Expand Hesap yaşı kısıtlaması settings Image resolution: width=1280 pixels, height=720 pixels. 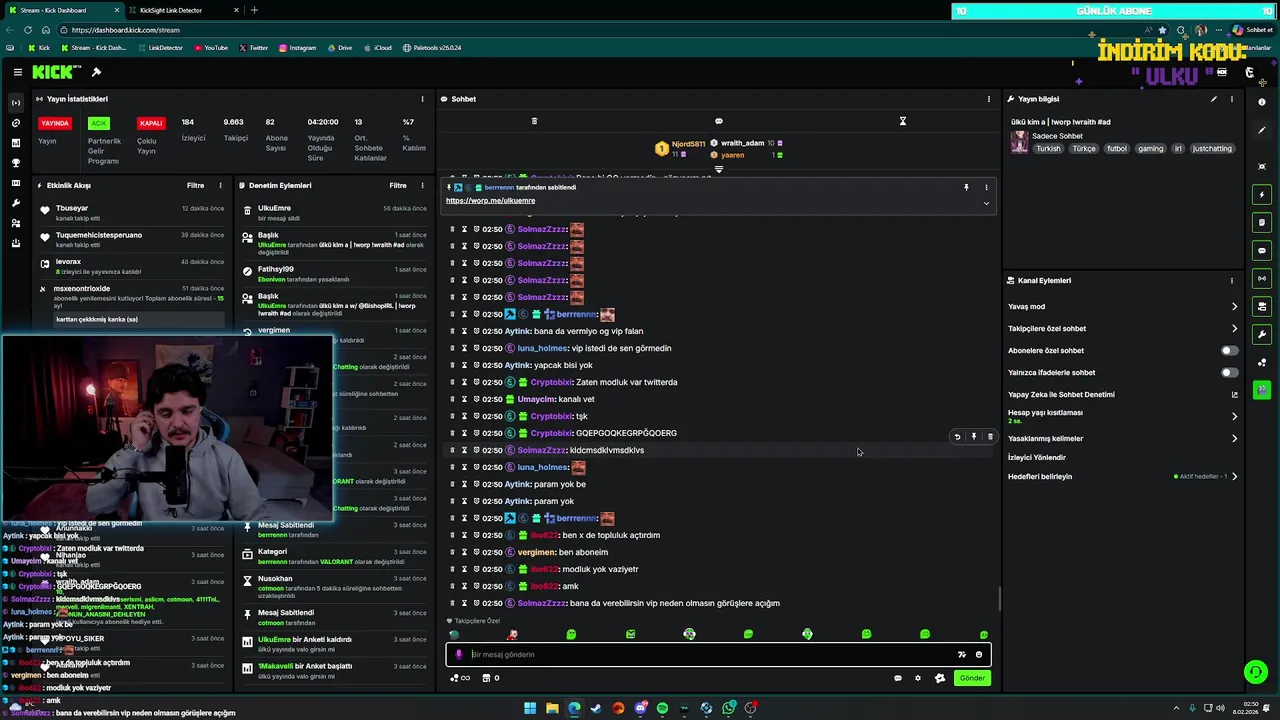(x=1234, y=416)
